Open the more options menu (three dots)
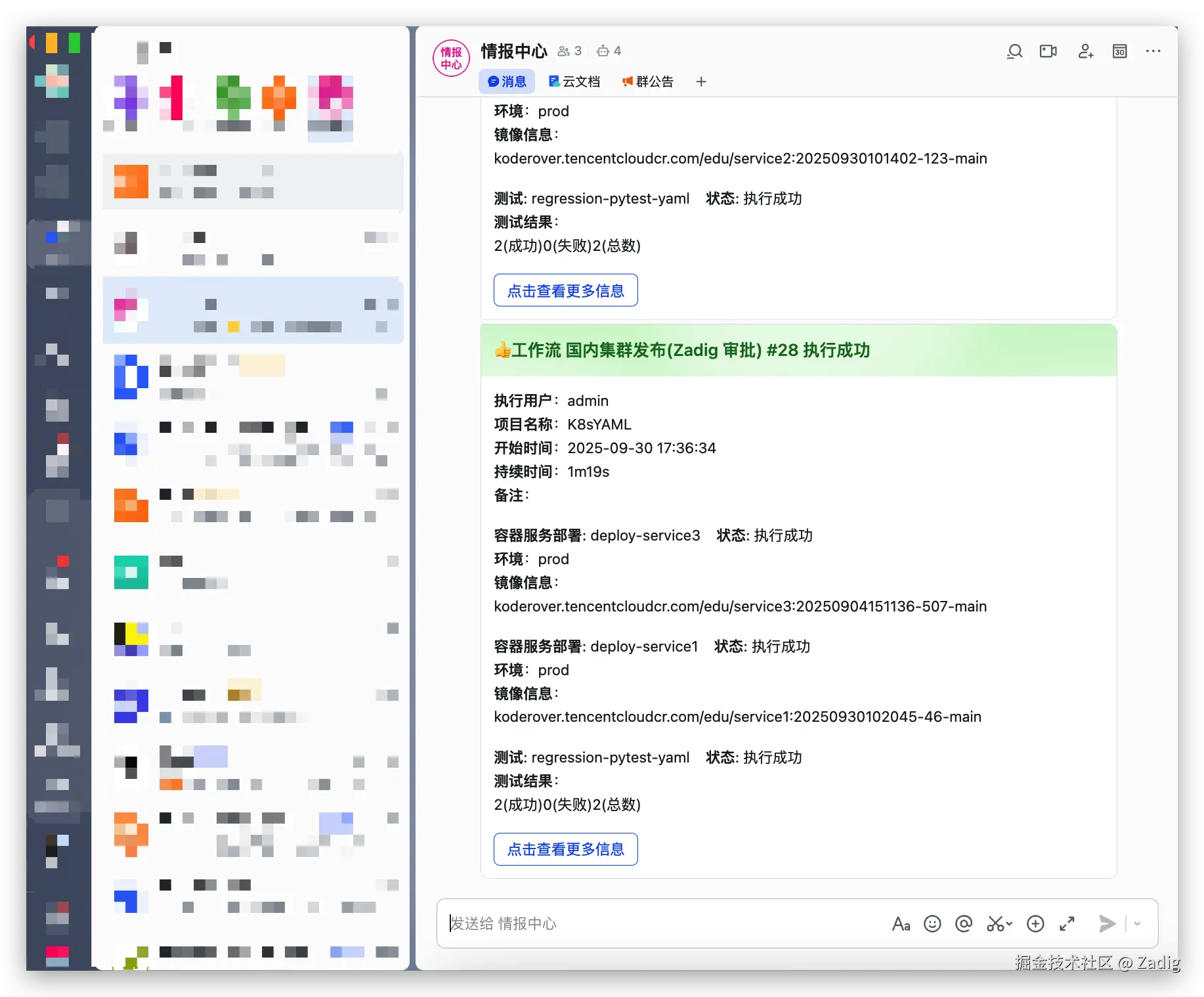 1153,51
